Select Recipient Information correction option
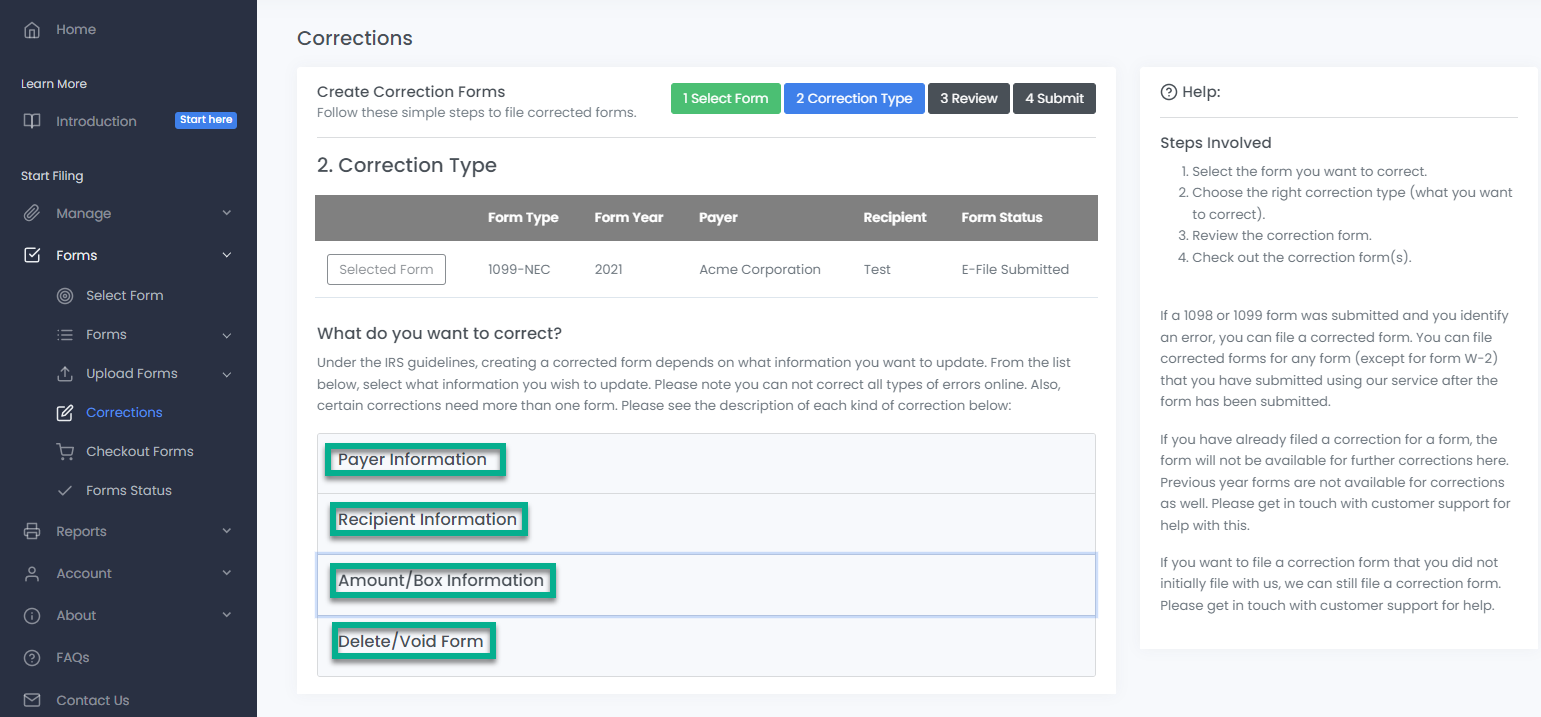 point(427,520)
